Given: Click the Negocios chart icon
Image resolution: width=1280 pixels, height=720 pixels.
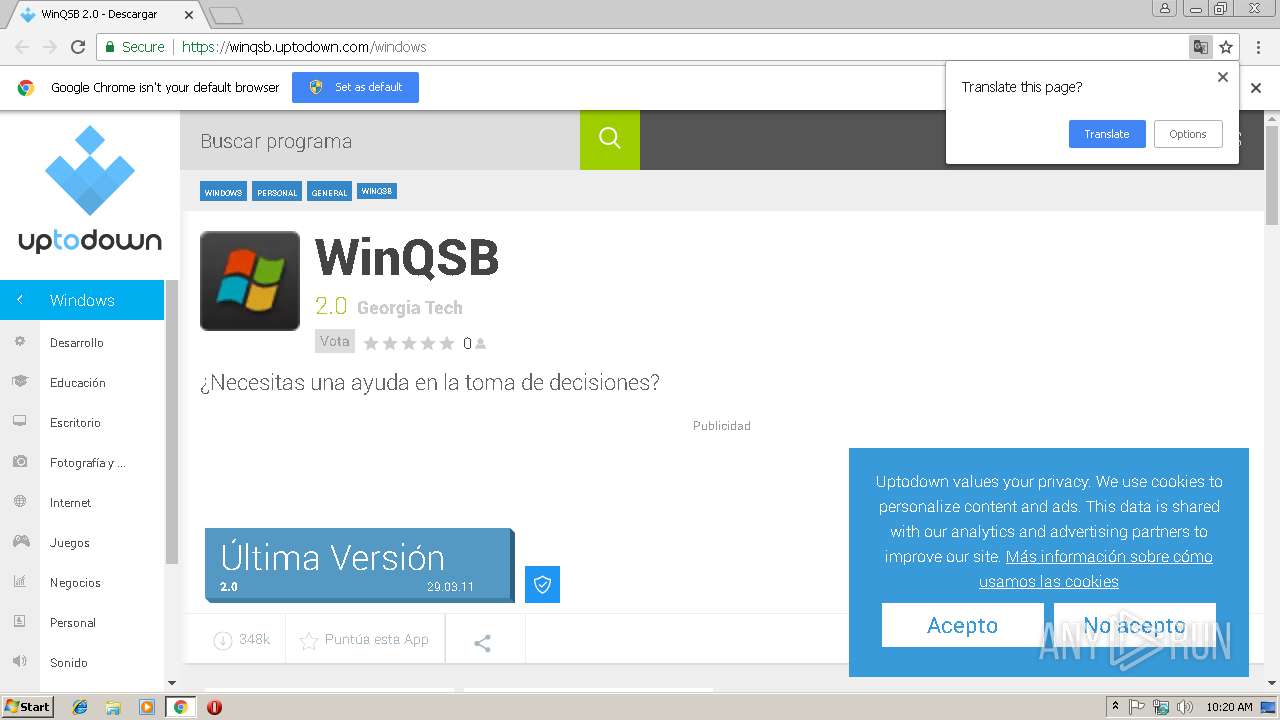Looking at the screenshot, I should 20,582.
